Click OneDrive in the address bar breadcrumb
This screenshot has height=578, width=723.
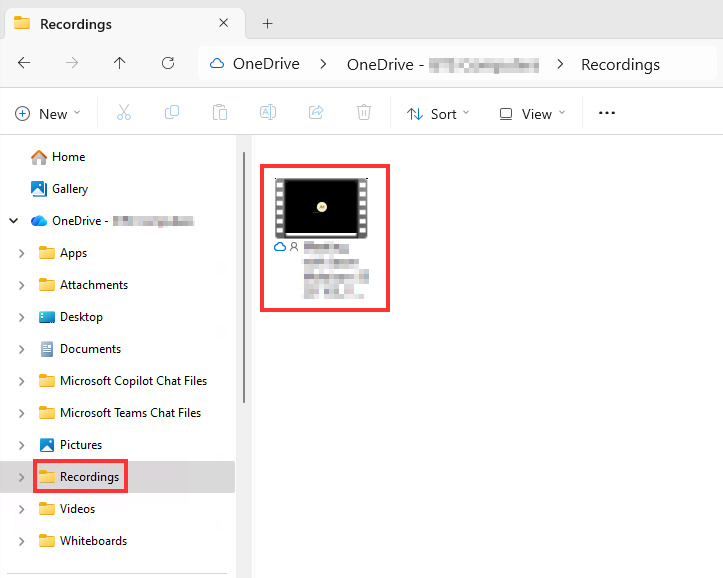[x=265, y=64]
